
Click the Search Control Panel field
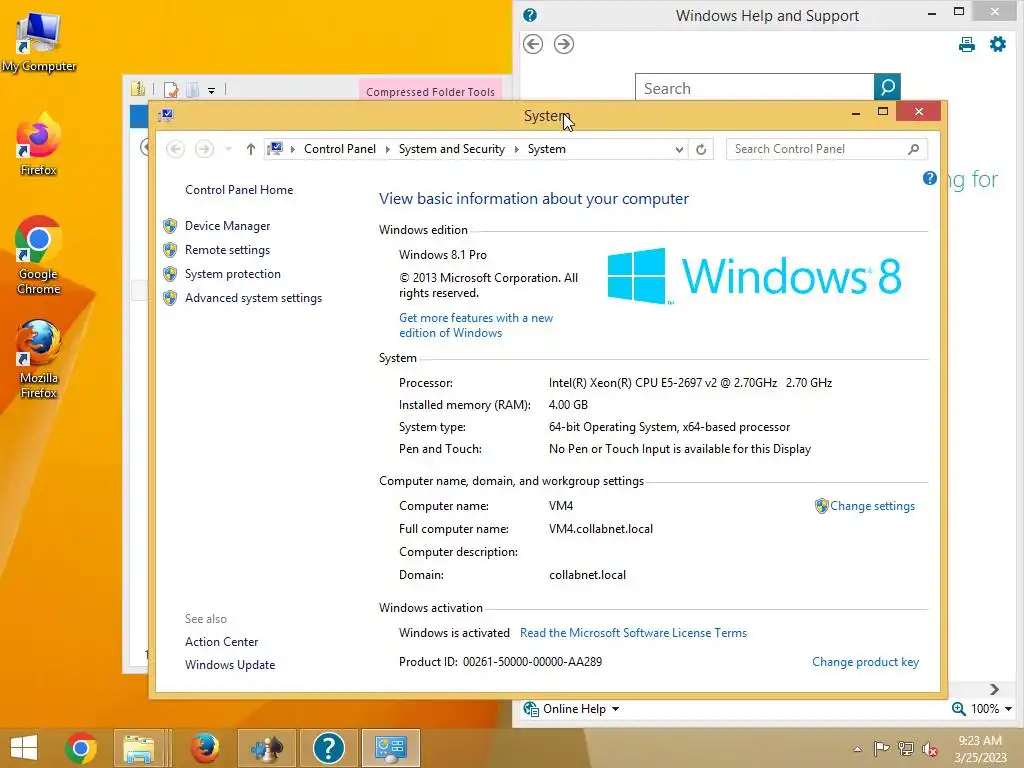click(816, 149)
